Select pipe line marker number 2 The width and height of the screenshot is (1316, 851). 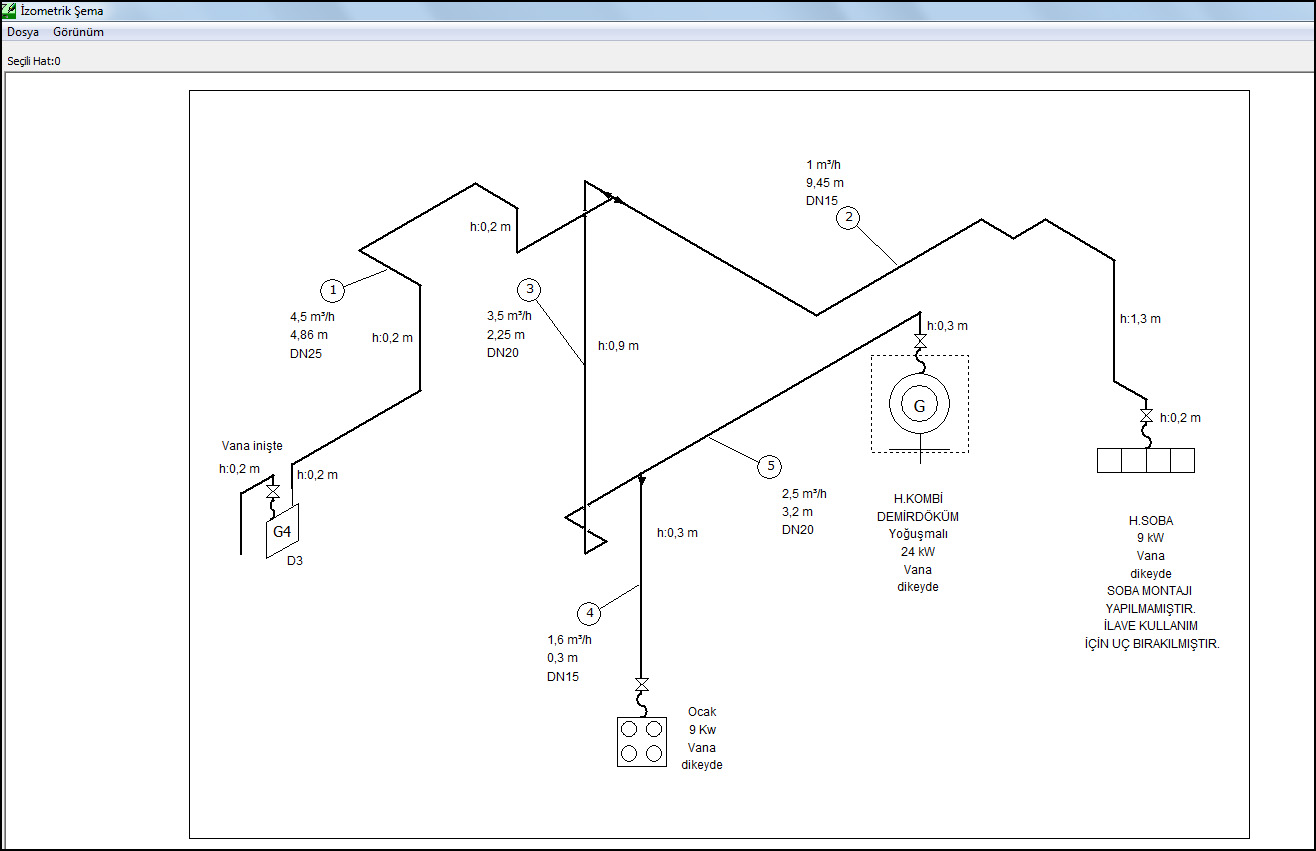[848, 218]
